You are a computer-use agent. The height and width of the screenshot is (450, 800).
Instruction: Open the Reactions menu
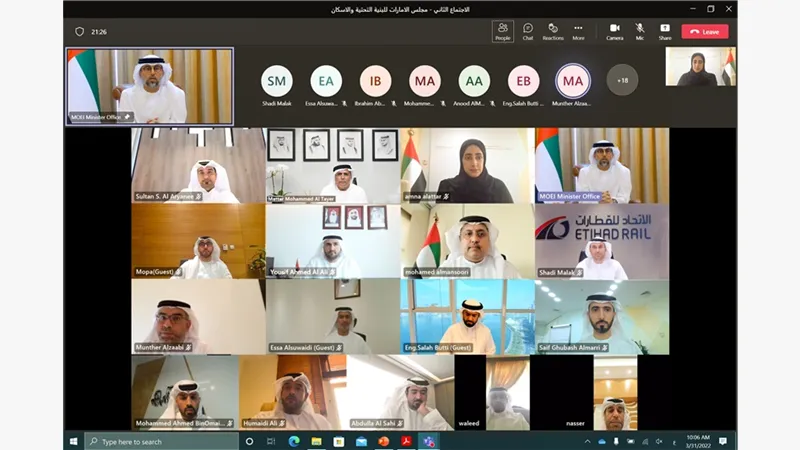(553, 31)
